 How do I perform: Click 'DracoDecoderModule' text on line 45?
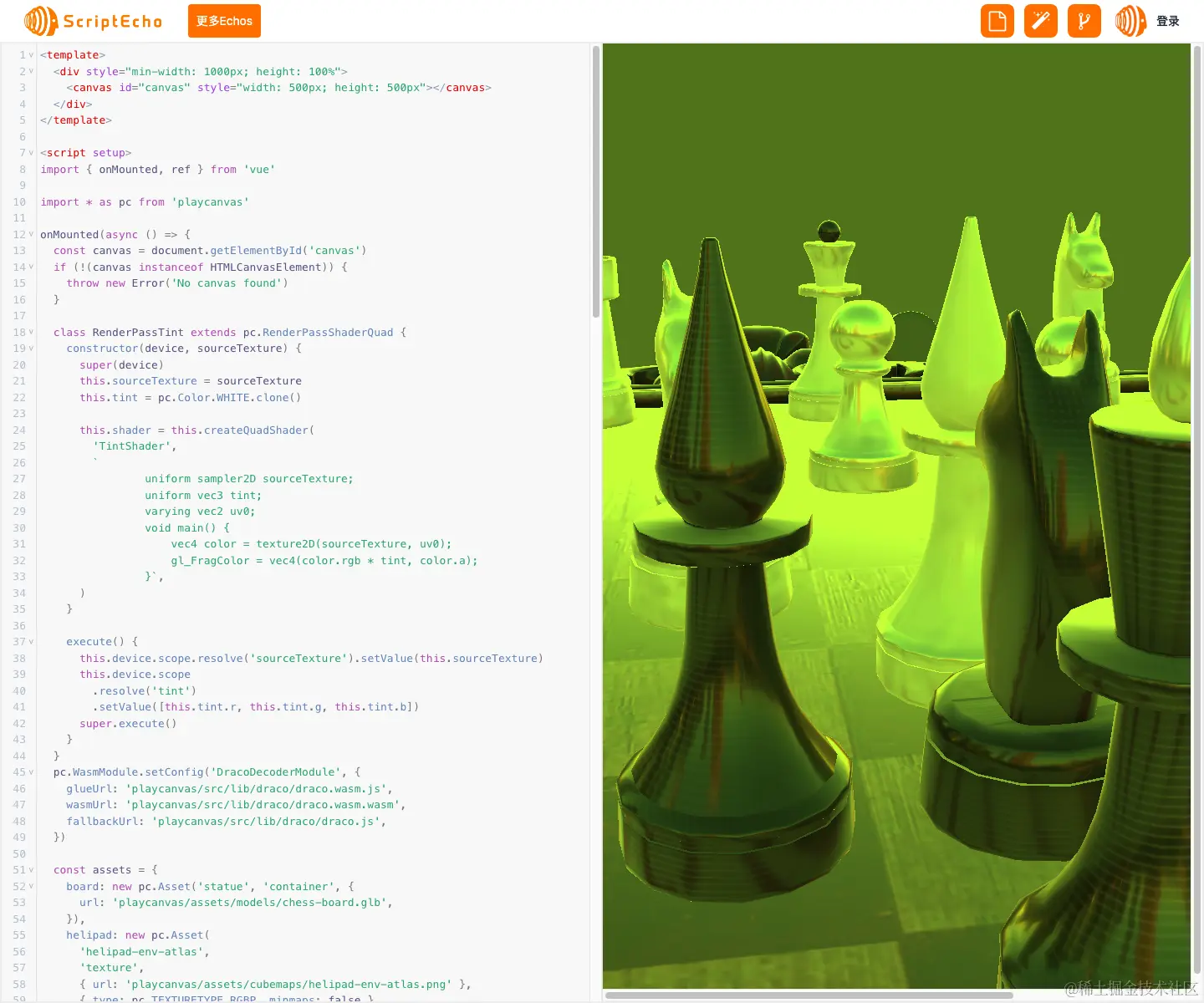(x=276, y=772)
